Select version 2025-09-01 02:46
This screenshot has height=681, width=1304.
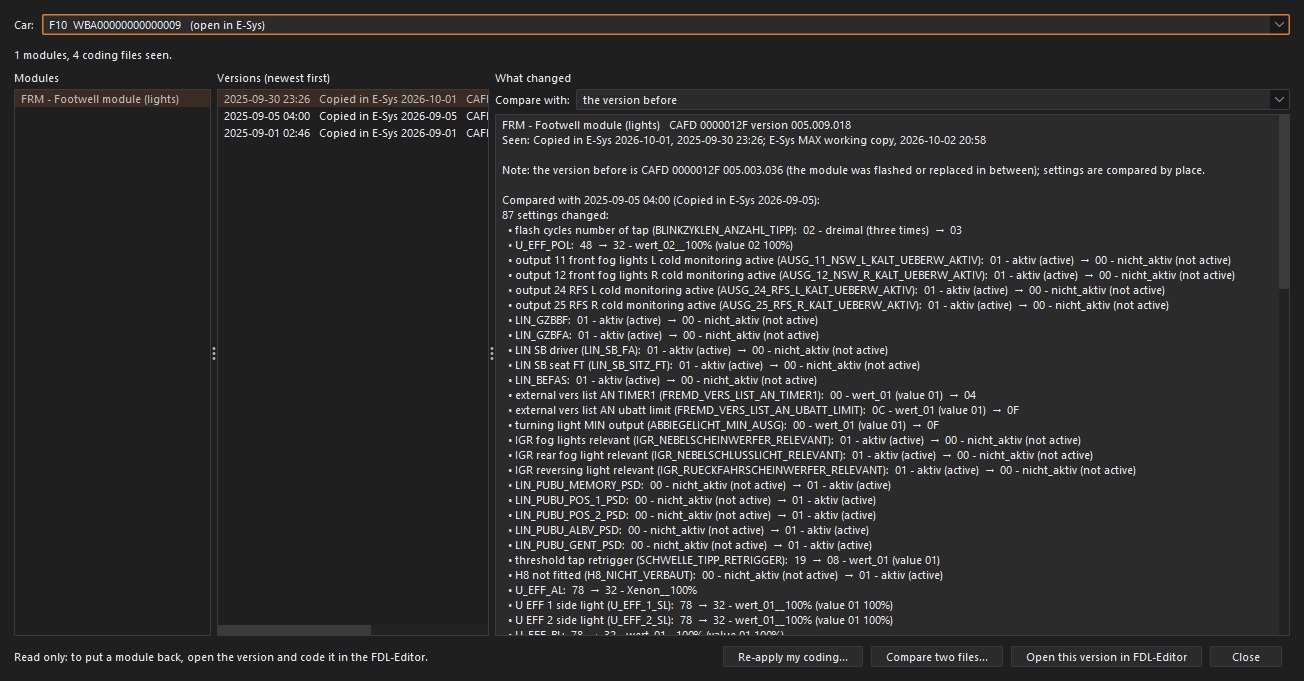pyautogui.click(x=353, y=132)
